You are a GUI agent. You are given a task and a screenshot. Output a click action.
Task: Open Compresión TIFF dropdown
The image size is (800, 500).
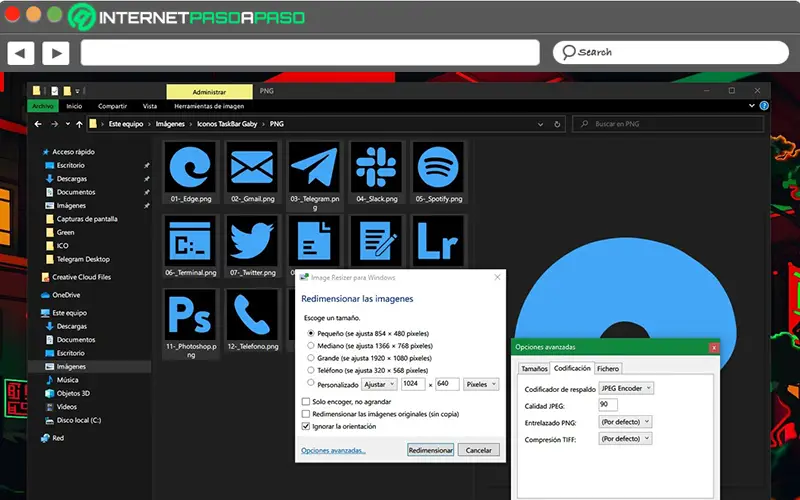[x=625, y=439]
